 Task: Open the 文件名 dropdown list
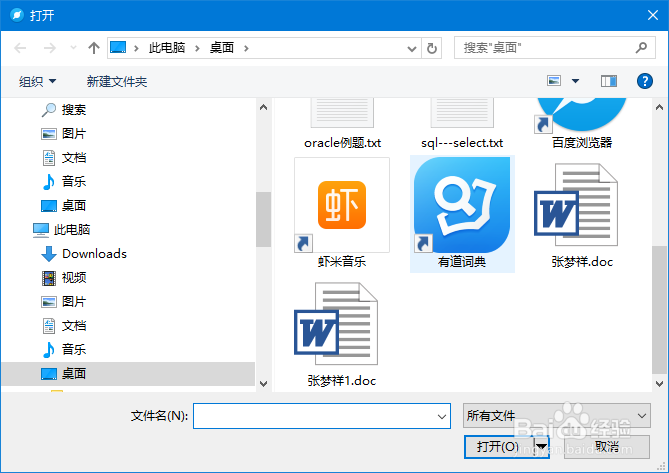442,416
